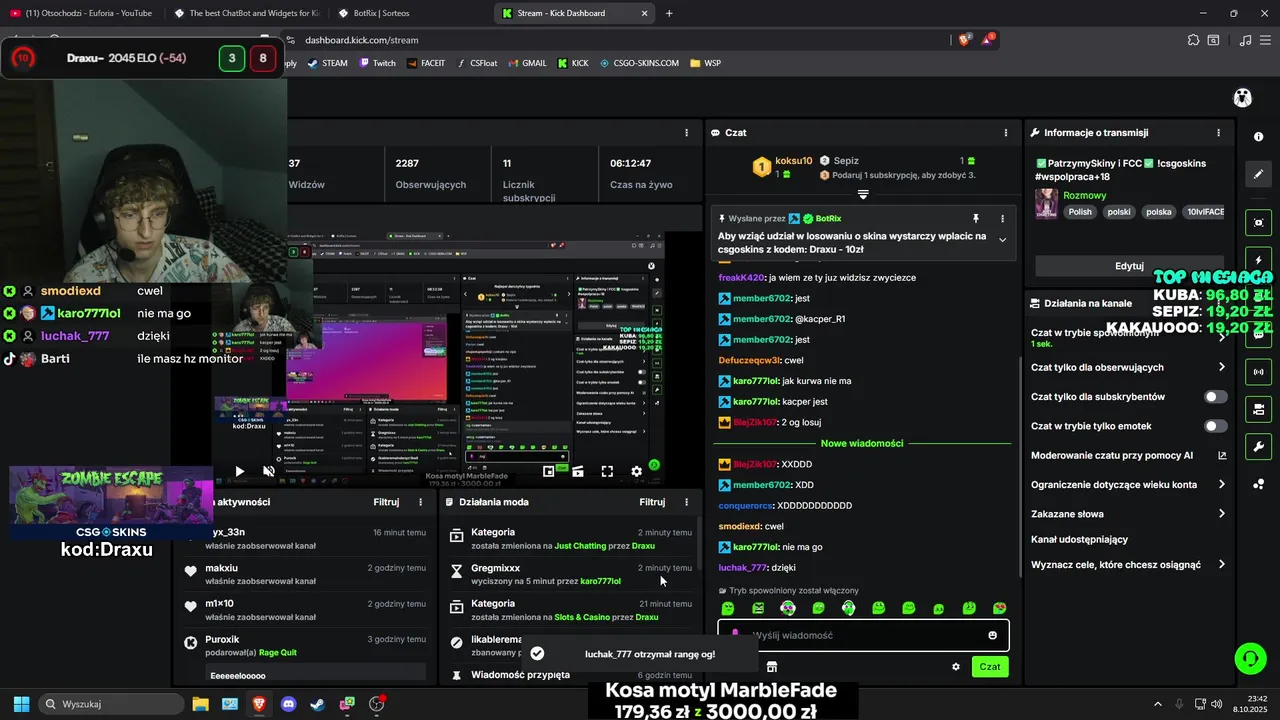Screen dimensions: 1280x720
Task: Open the green headset support bubble
Action: tap(1249, 658)
